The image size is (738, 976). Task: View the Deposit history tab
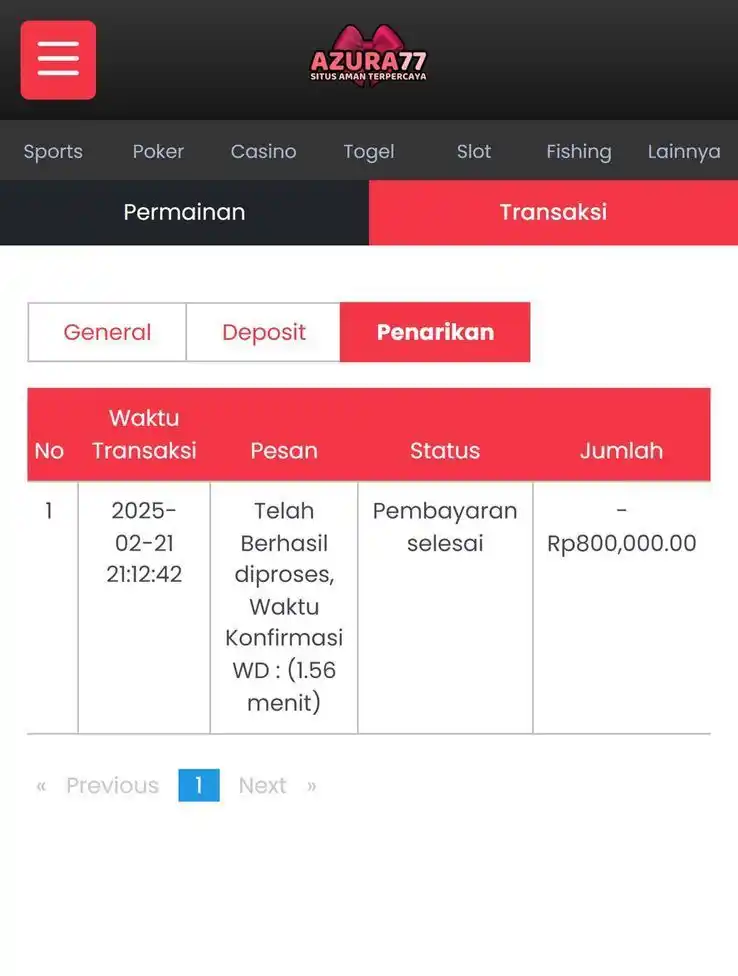point(264,332)
